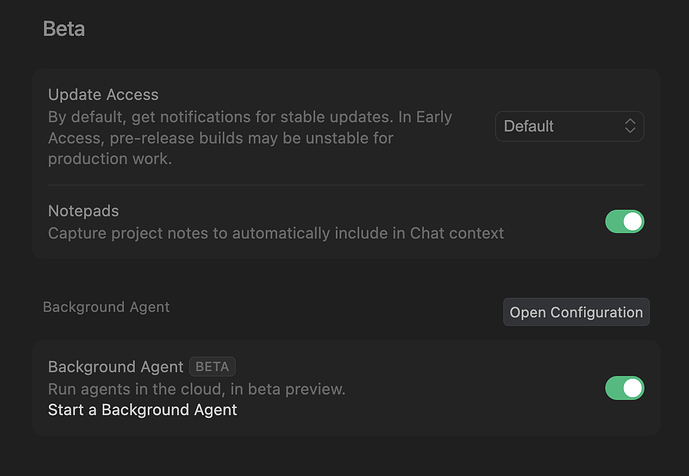Open the Update Access dropdown
Image resolution: width=689 pixels, height=476 pixels.
pos(569,126)
